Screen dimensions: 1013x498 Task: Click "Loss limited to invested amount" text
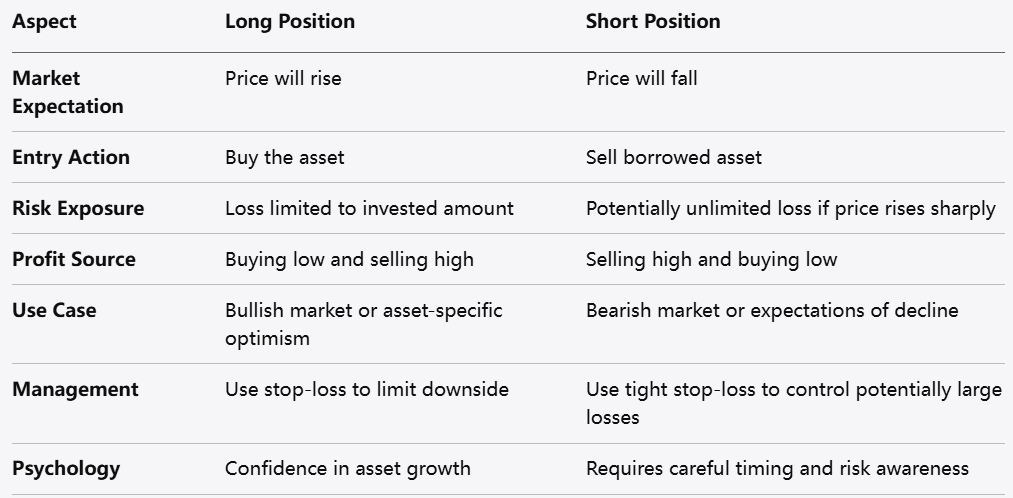369,208
